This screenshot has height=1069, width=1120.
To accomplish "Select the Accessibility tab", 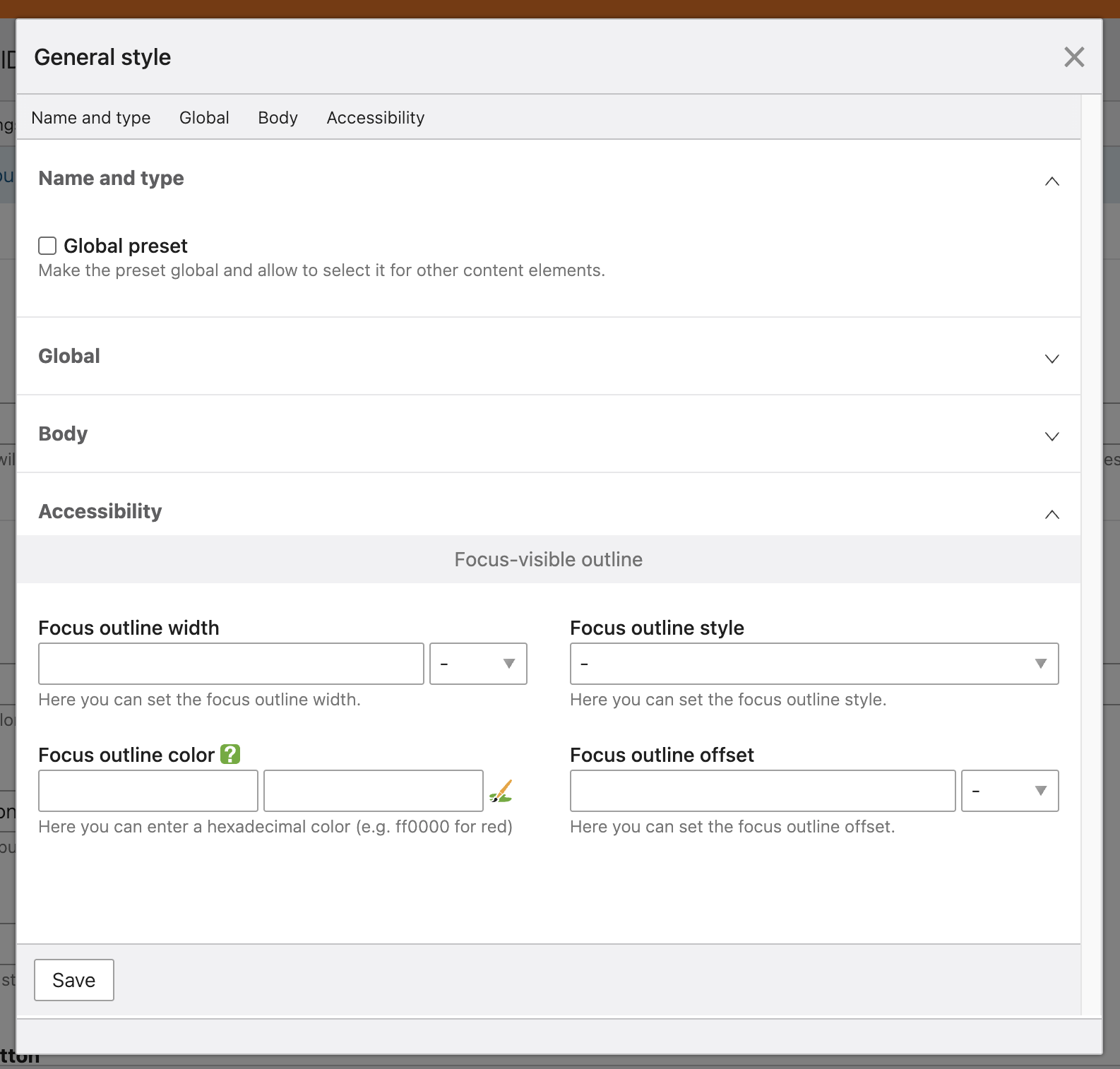I will pos(375,118).
